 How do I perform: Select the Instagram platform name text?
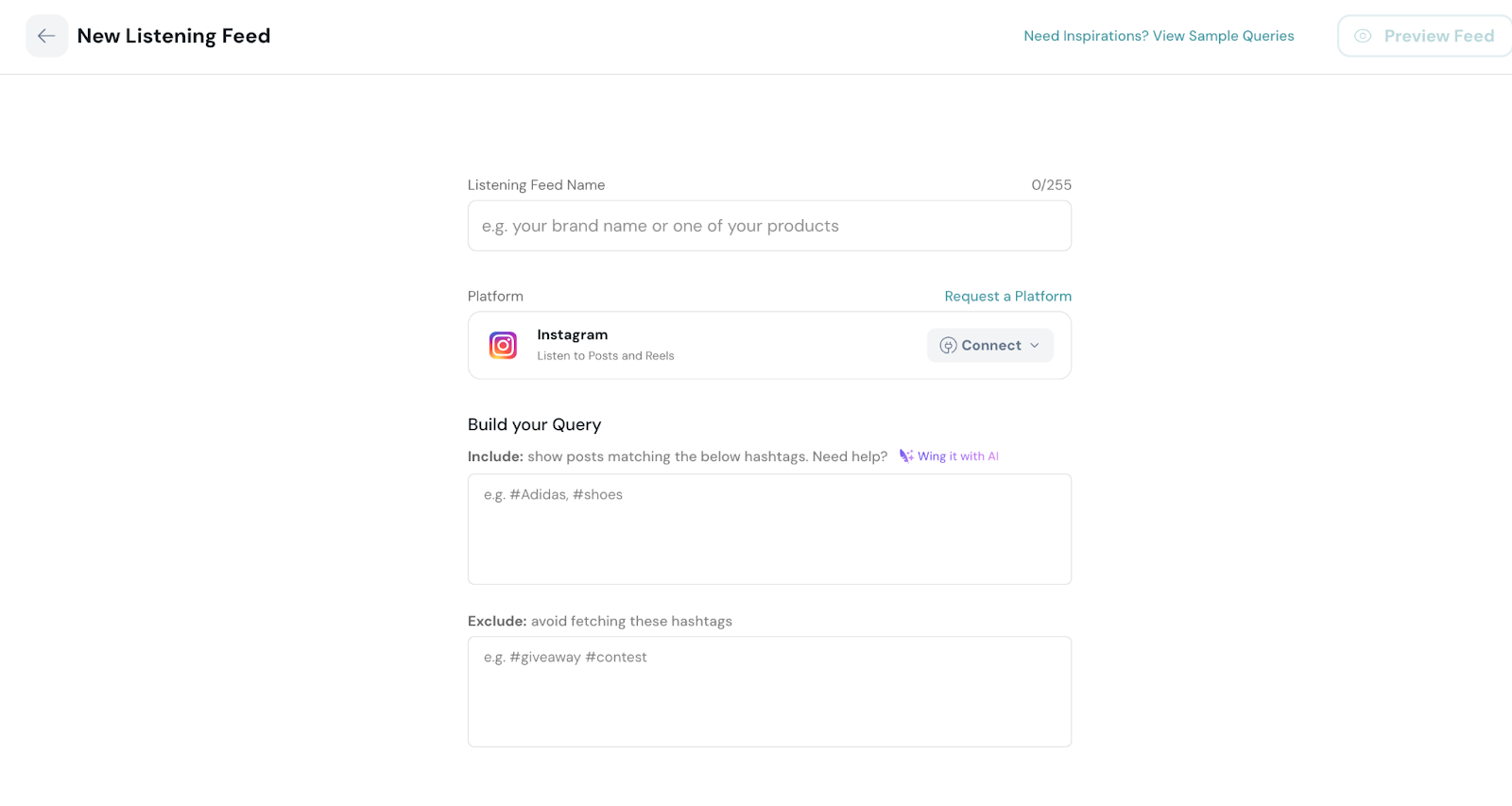pyautogui.click(x=572, y=334)
